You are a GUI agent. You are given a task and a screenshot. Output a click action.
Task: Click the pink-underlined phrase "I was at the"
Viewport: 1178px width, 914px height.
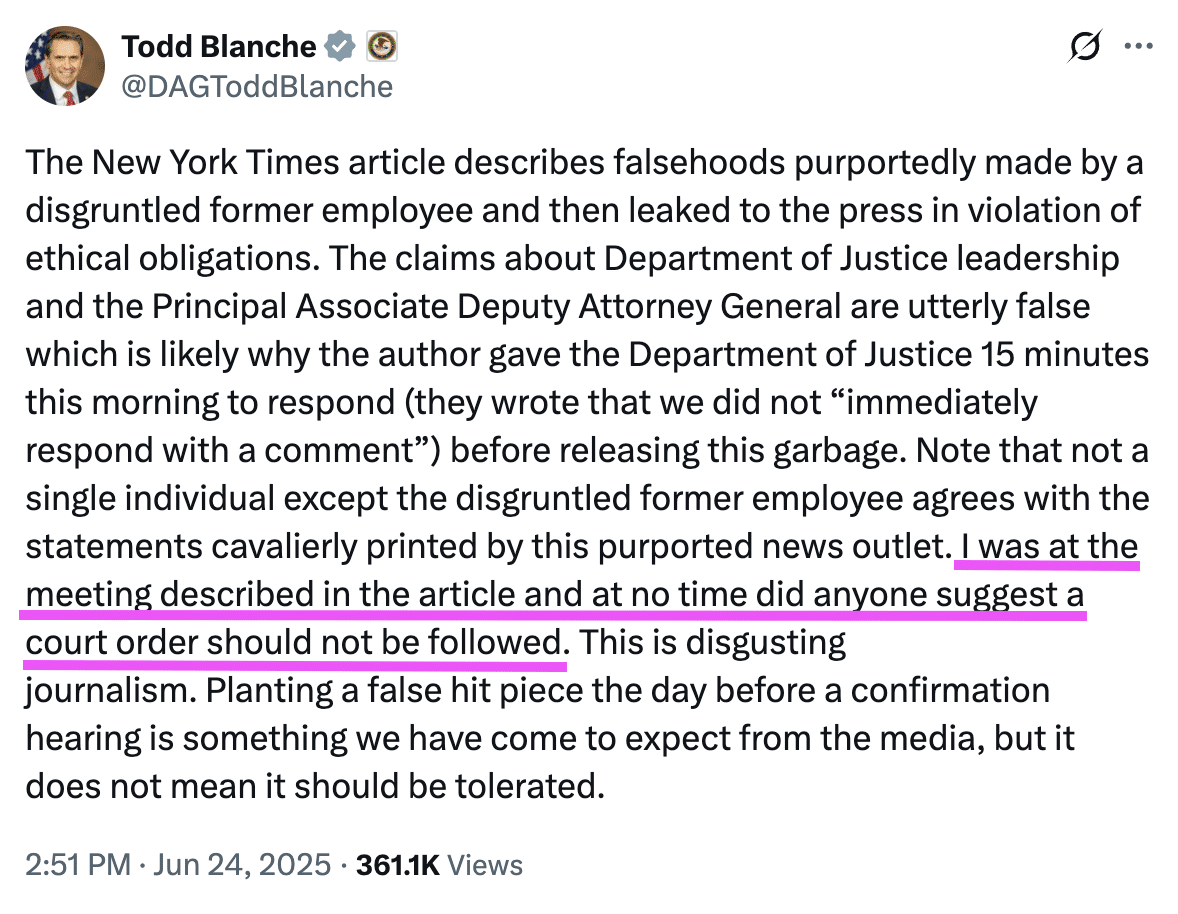point(1050,547)
